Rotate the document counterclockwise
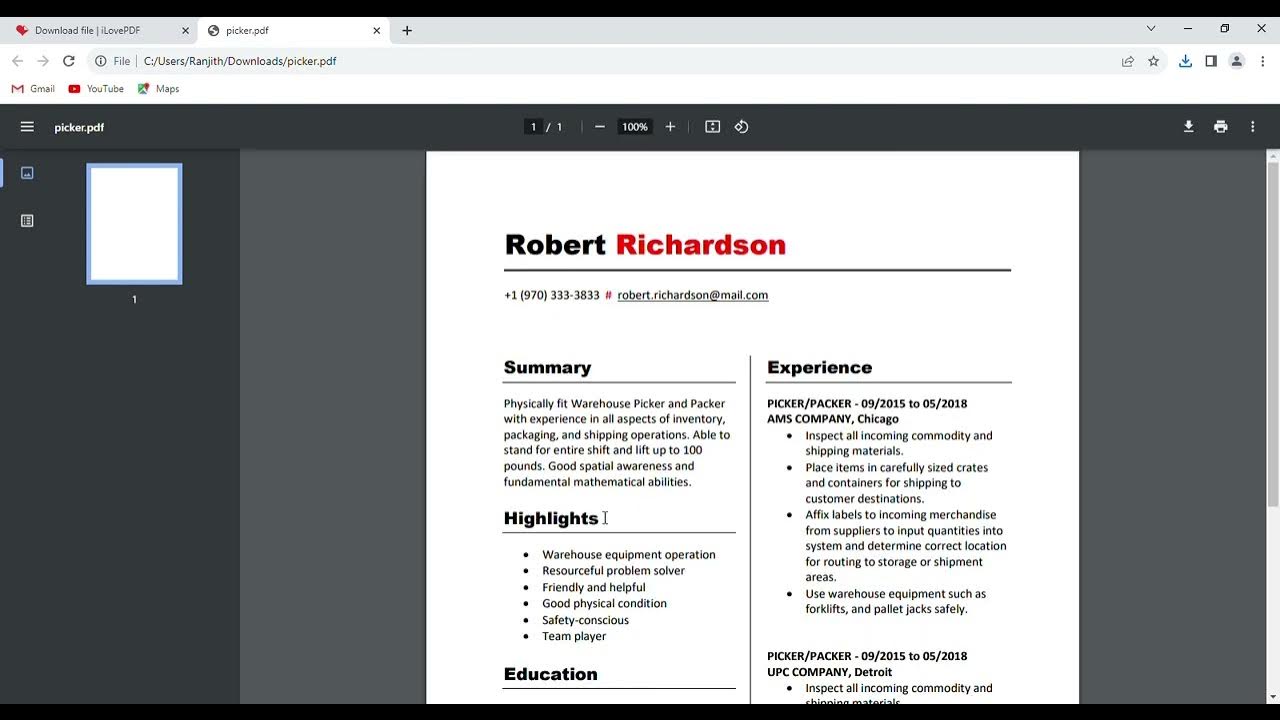1280x720 pixels. tap(741, 127)
